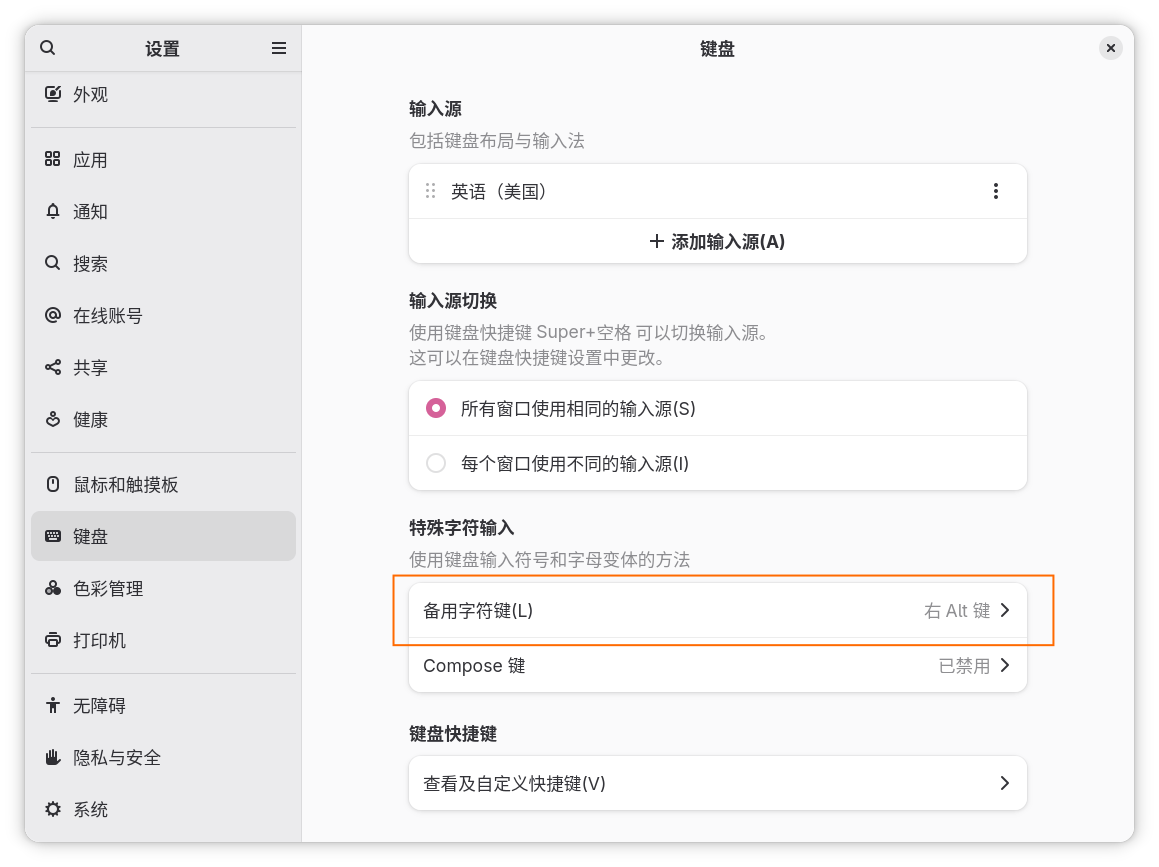Click the search icon in settings sidebar
Screen dimensions: 1159x867
point(48,48)
